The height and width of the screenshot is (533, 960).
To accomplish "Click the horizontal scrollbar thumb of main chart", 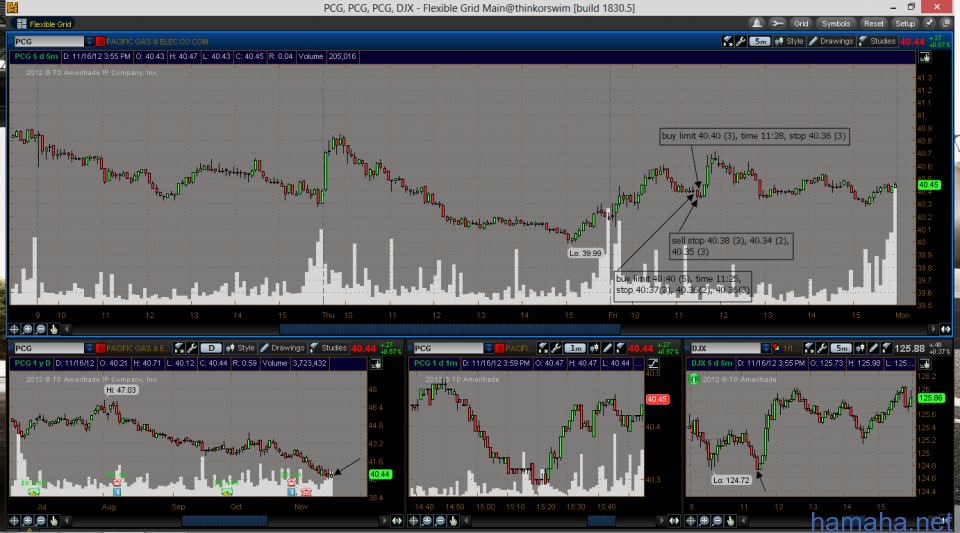I will pyautogui.click(x=450, y=329).
